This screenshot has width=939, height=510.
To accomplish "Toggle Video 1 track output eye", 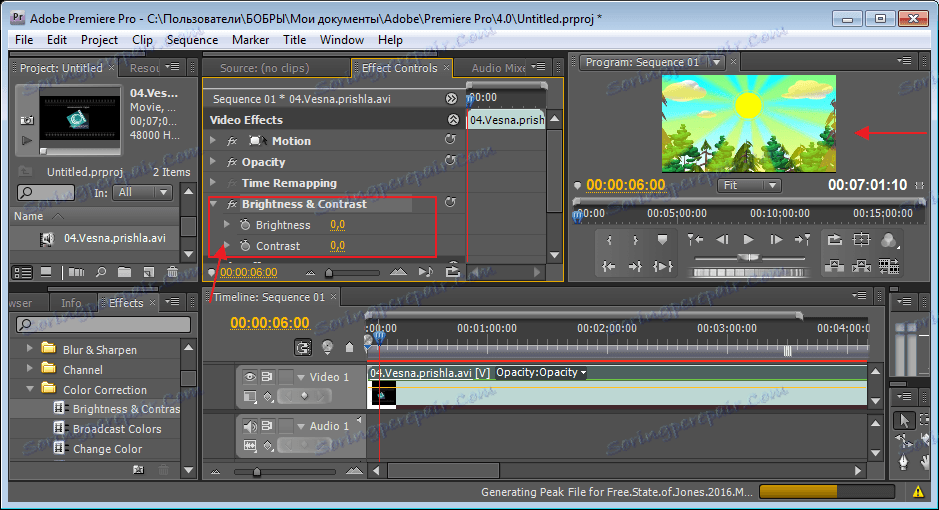I will coord(250,377).
